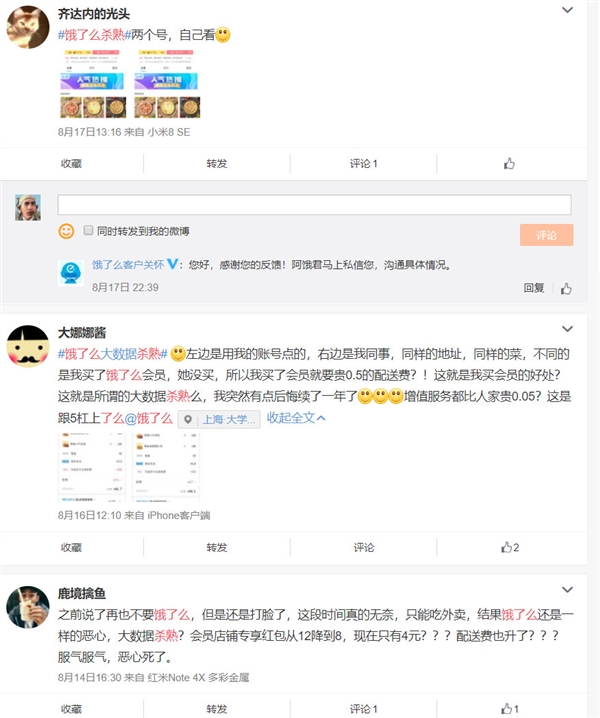Focus the comment text input box
The image size is (600, 718).
pyautogui.click(x=314, y=205)
